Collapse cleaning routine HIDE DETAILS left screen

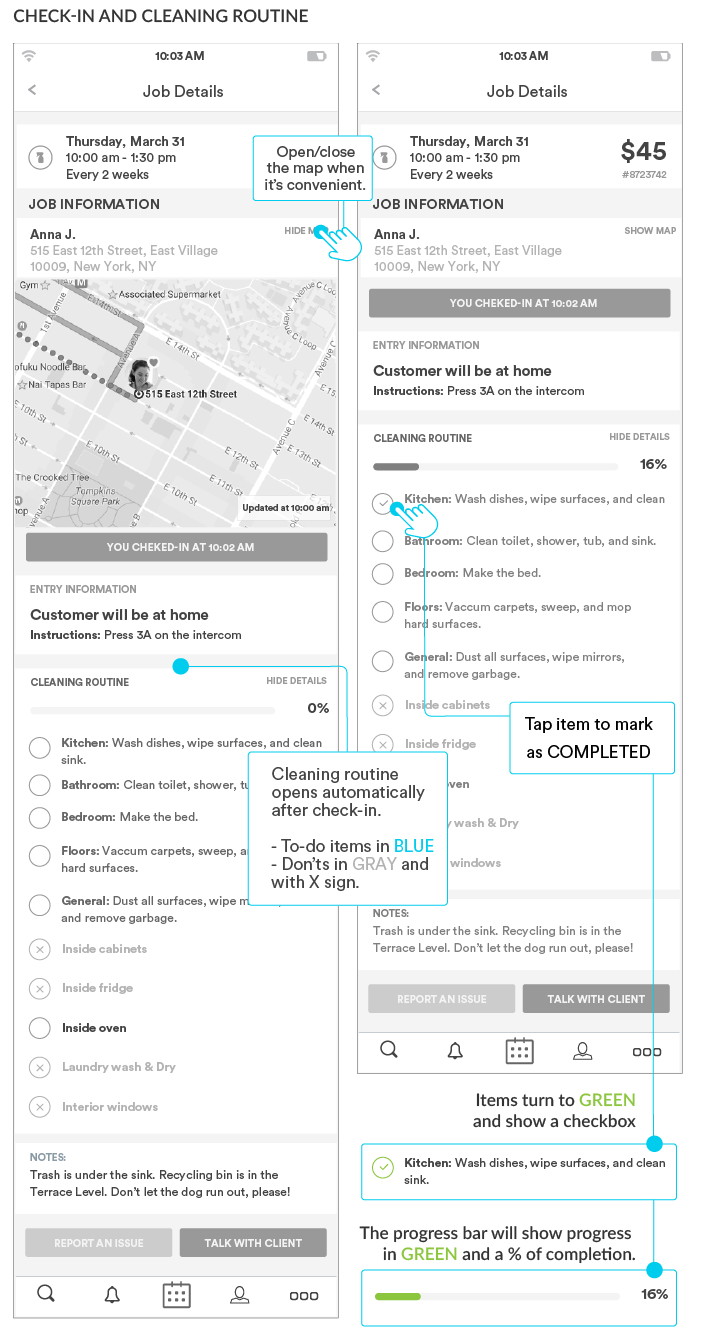296,681
